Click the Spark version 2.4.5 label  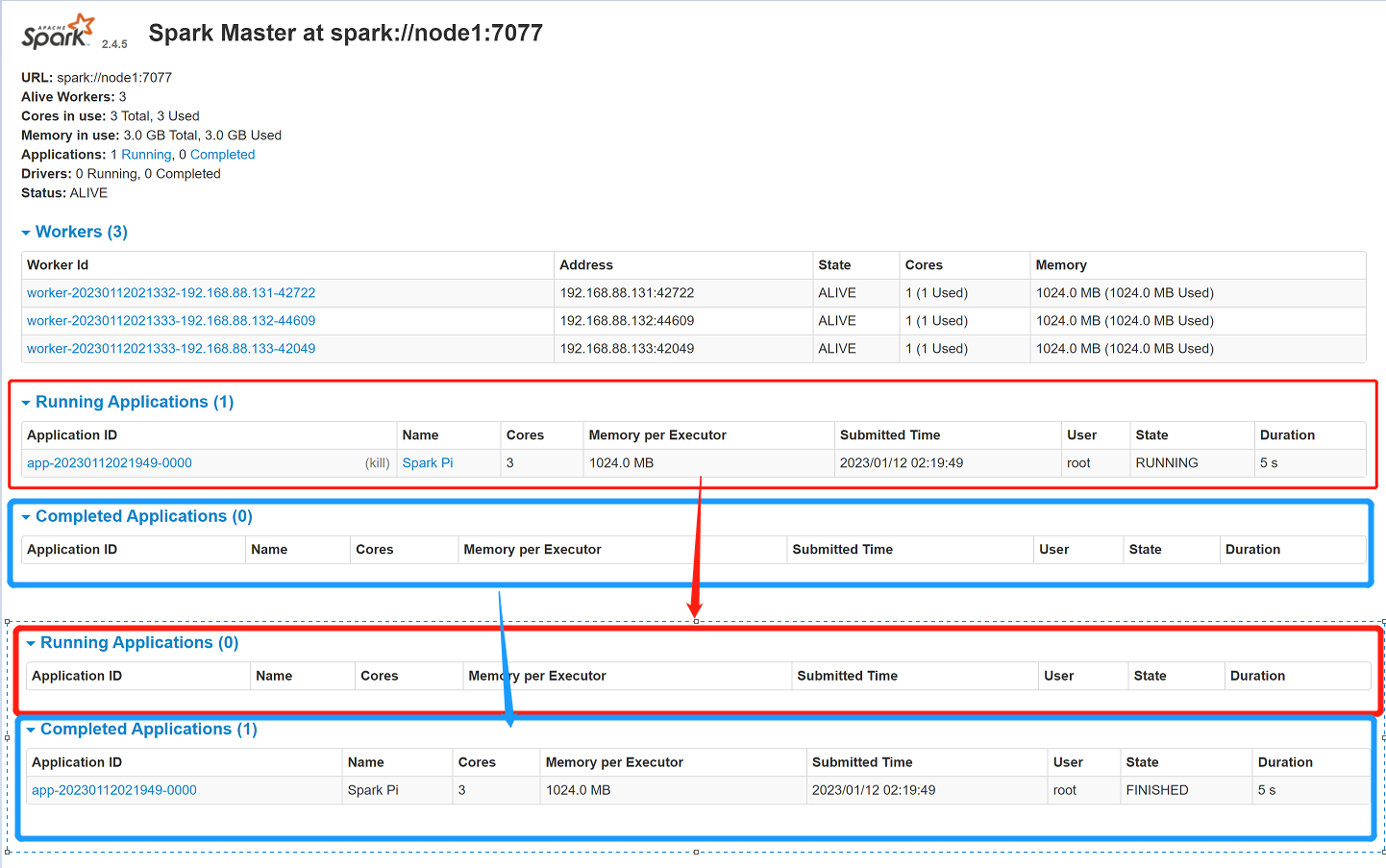click(x=114, y=44)
